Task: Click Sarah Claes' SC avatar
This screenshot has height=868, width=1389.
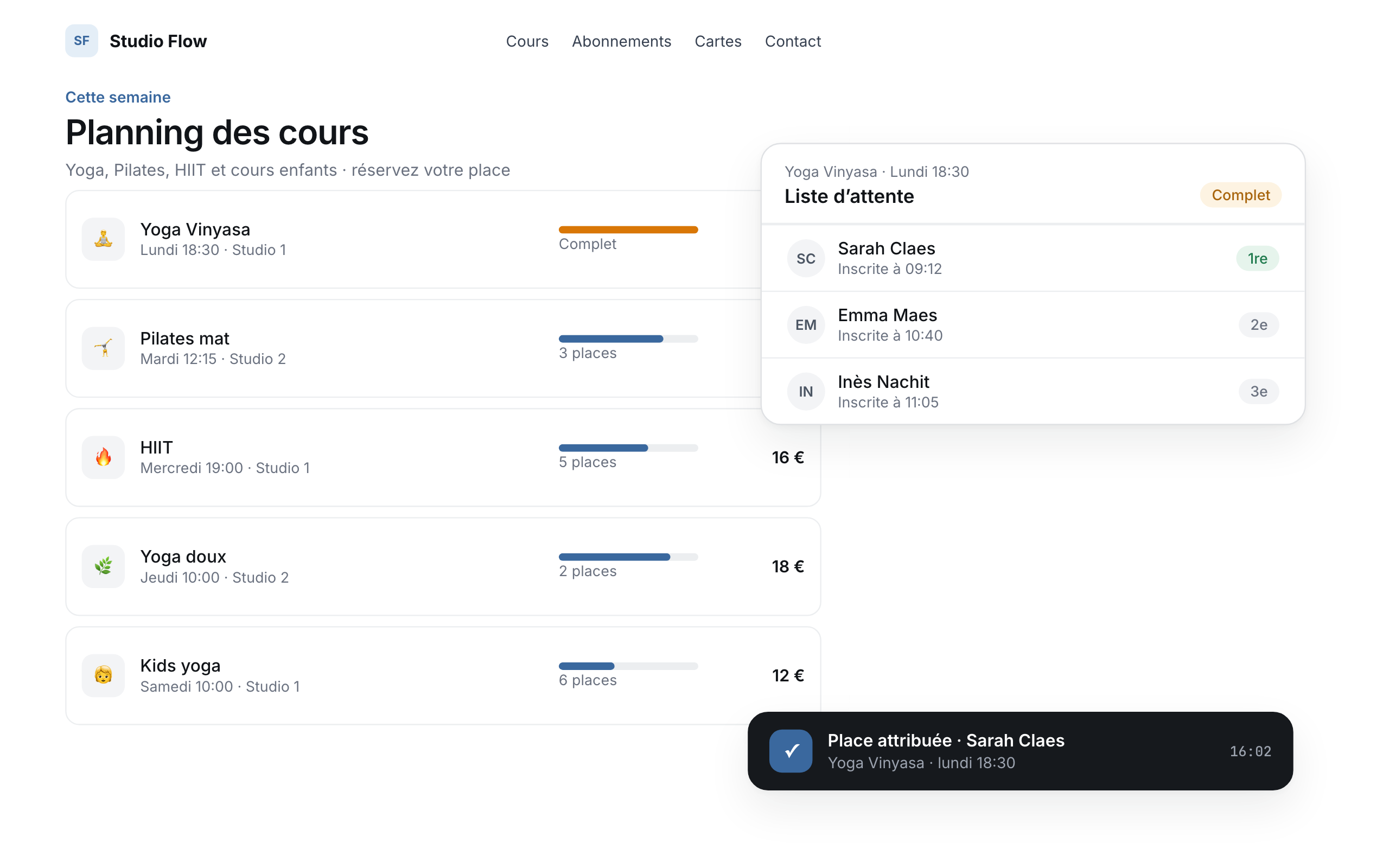Action: point(806,258)
